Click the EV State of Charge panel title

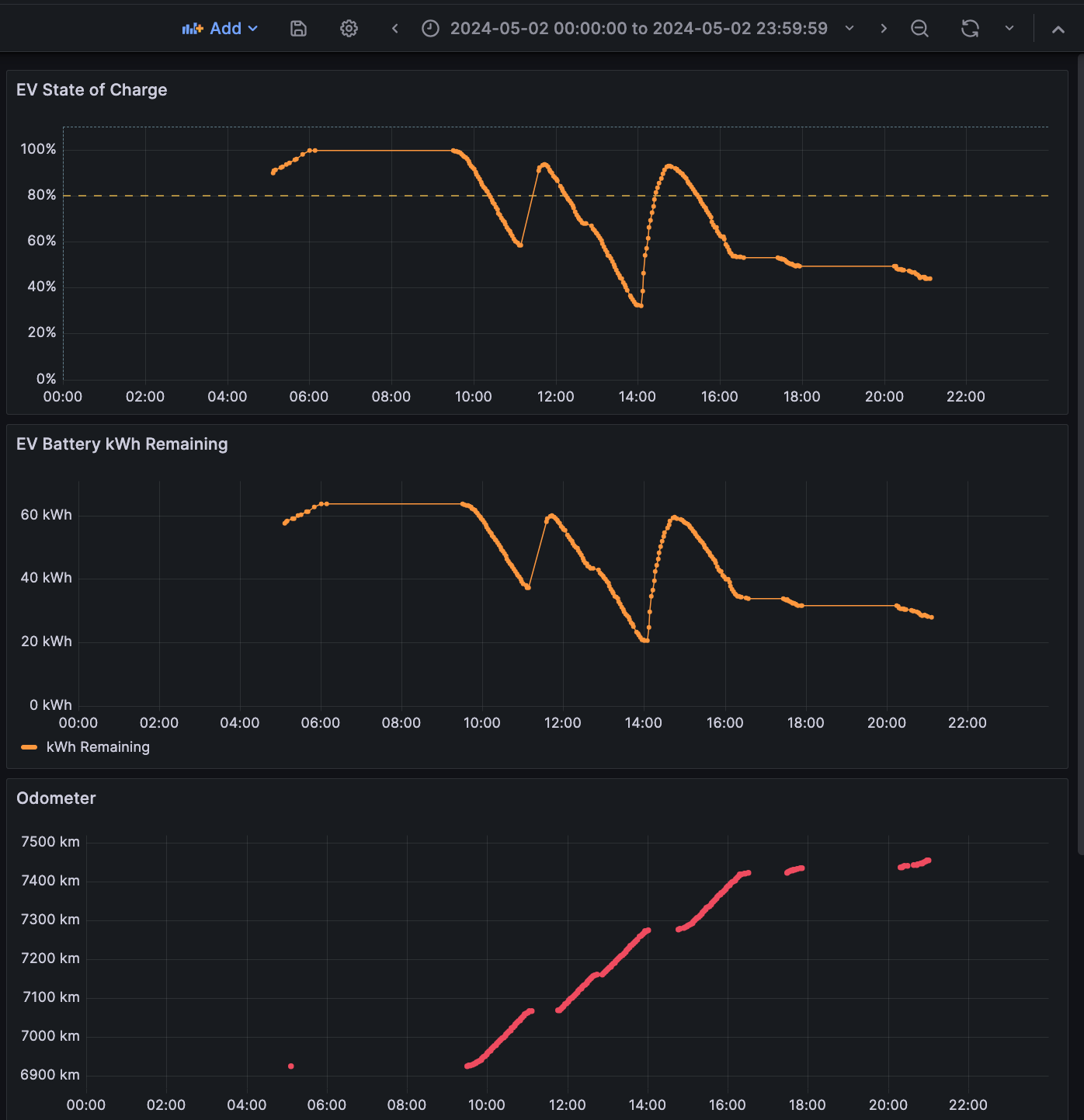pyautogui.click(x=92, y=90)
